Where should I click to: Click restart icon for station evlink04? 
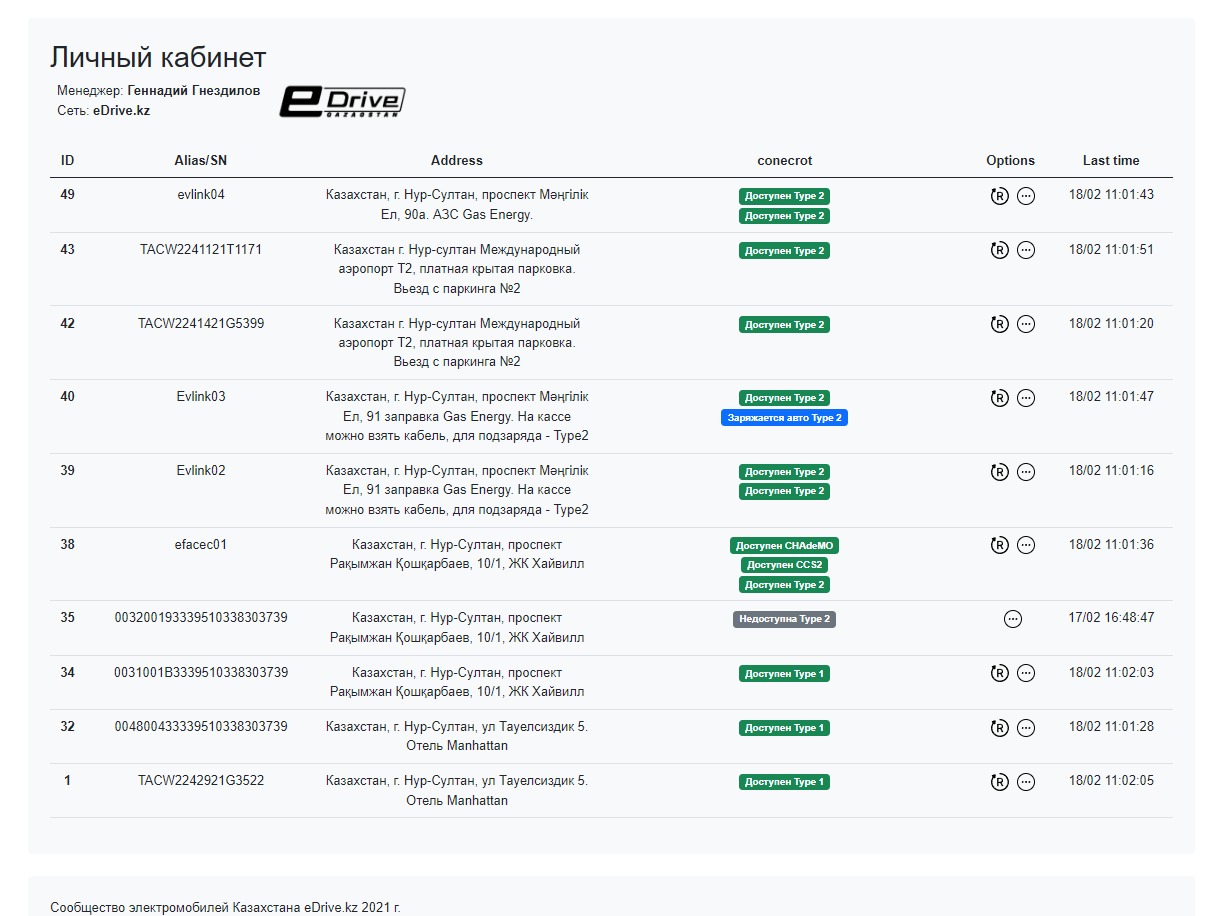click(999, 196)
